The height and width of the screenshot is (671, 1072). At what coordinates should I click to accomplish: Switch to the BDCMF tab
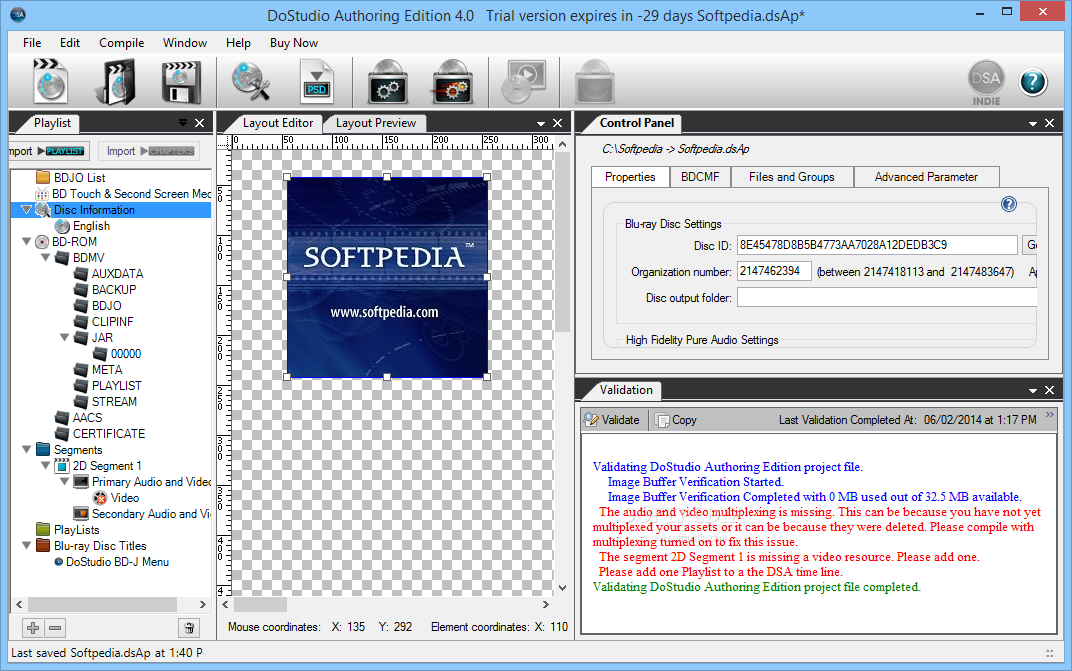(x=700, y=177)
